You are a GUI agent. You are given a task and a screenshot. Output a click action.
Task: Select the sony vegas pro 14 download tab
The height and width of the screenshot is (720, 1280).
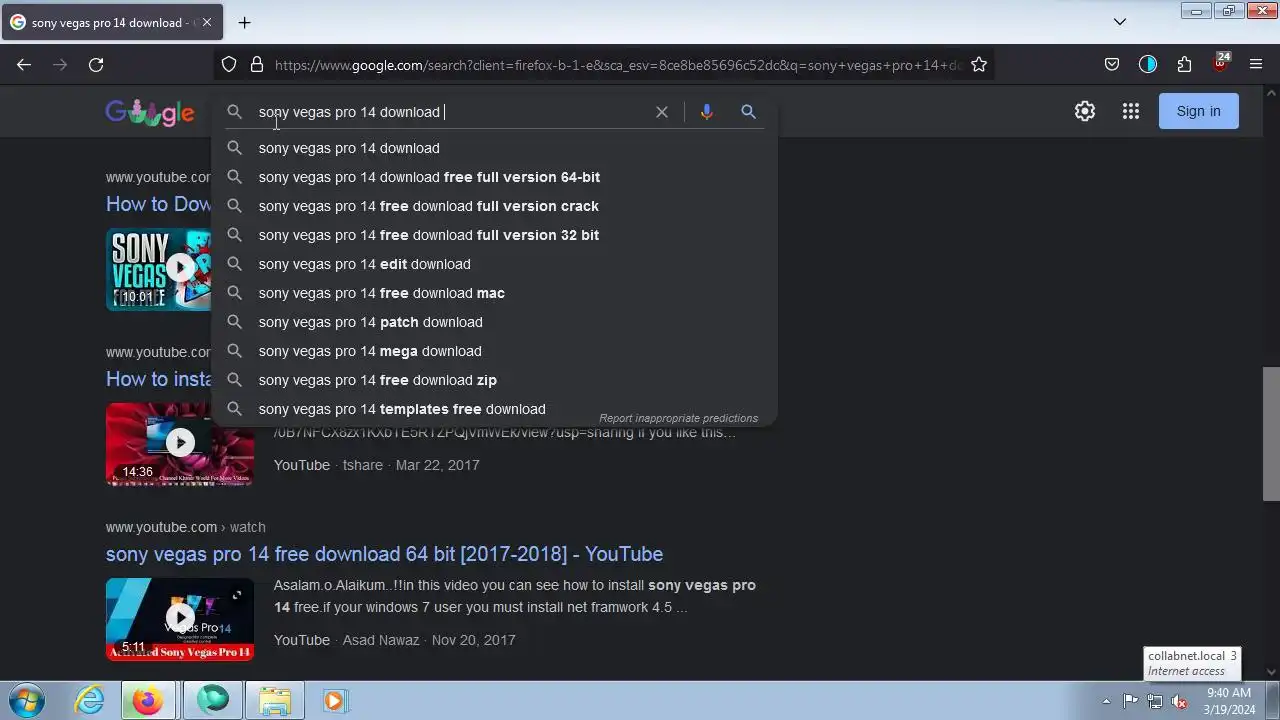pos(110,22)
